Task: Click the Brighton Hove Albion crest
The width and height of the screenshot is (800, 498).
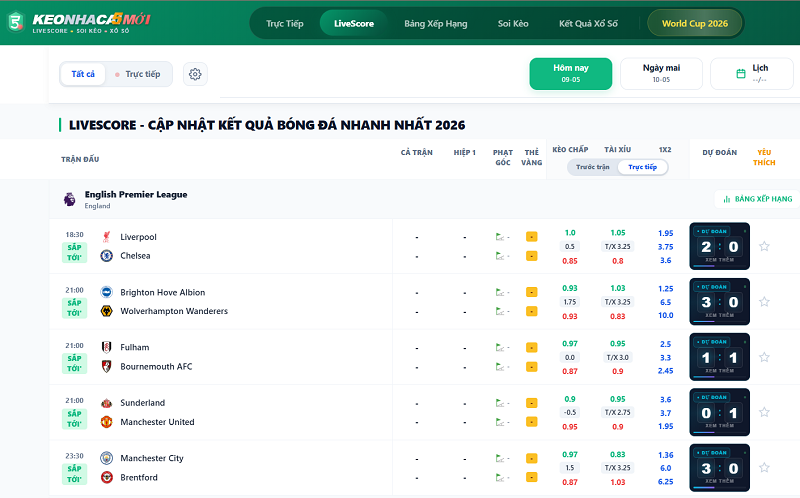Action: tap(107, 292)
